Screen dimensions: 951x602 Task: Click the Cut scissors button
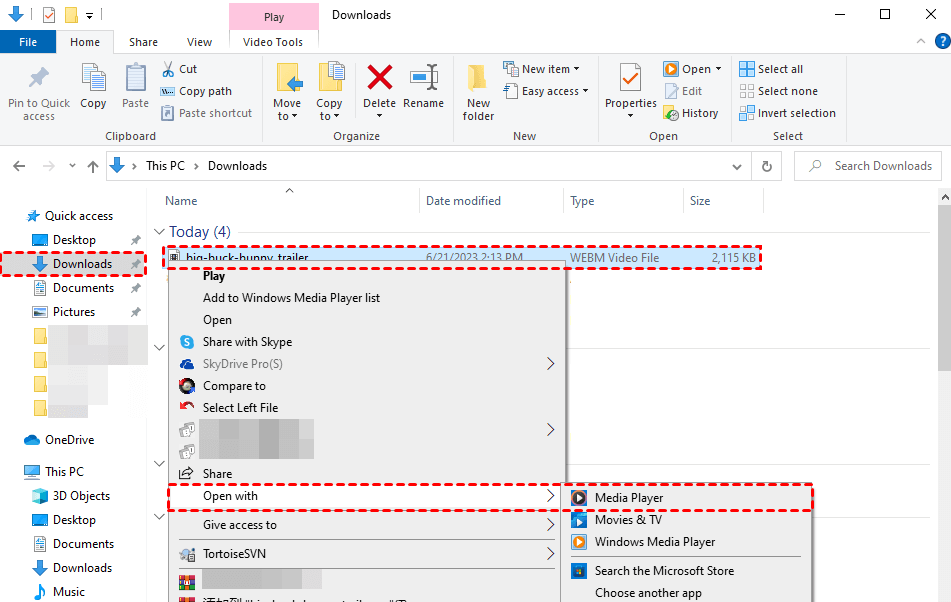coord(180,69)
